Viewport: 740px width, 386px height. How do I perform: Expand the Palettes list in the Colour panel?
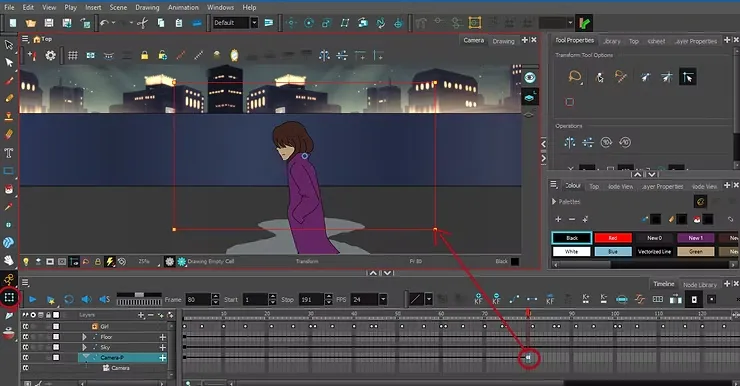click(x=554, y=201)
